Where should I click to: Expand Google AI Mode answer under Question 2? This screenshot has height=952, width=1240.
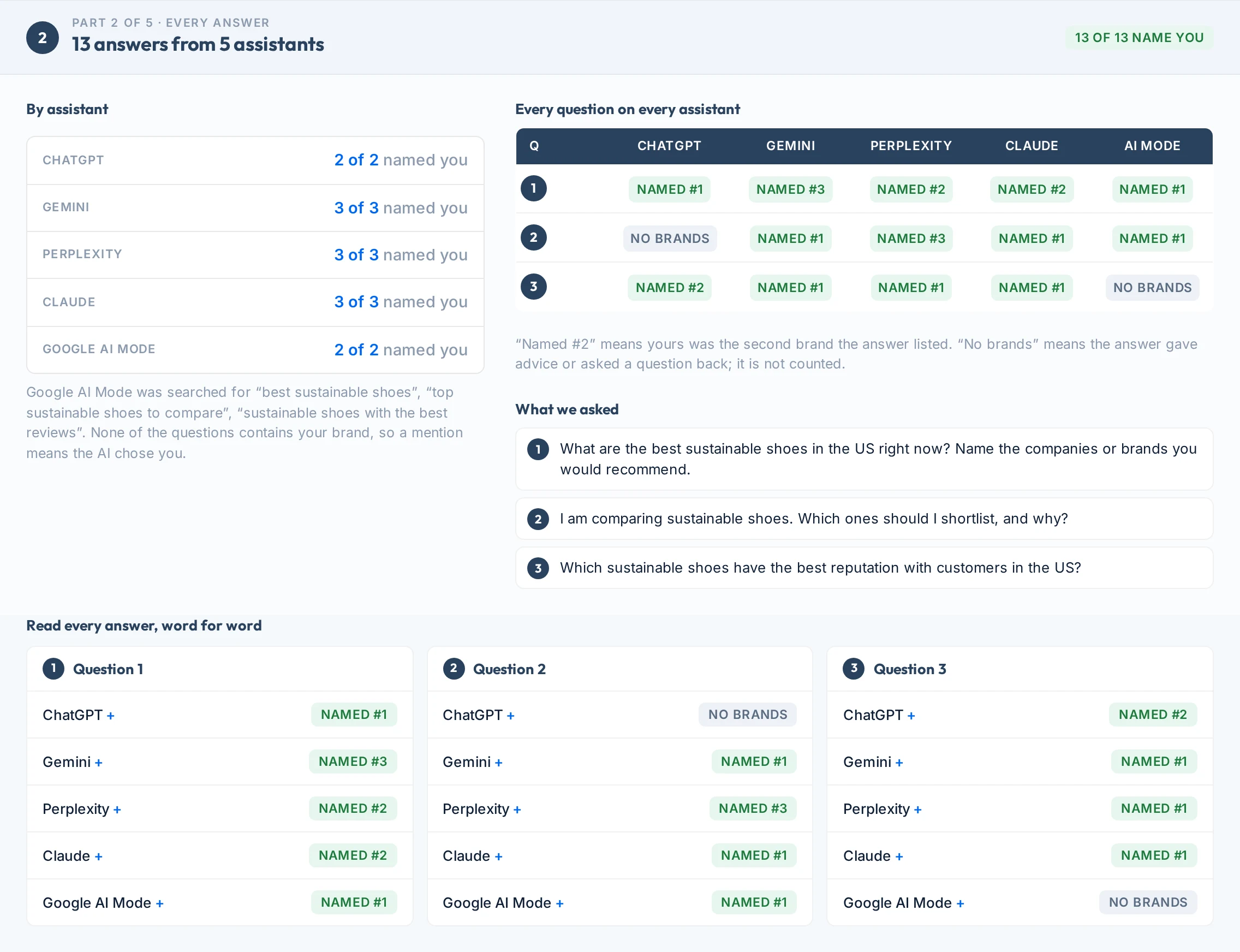click(x=619, y=903)
